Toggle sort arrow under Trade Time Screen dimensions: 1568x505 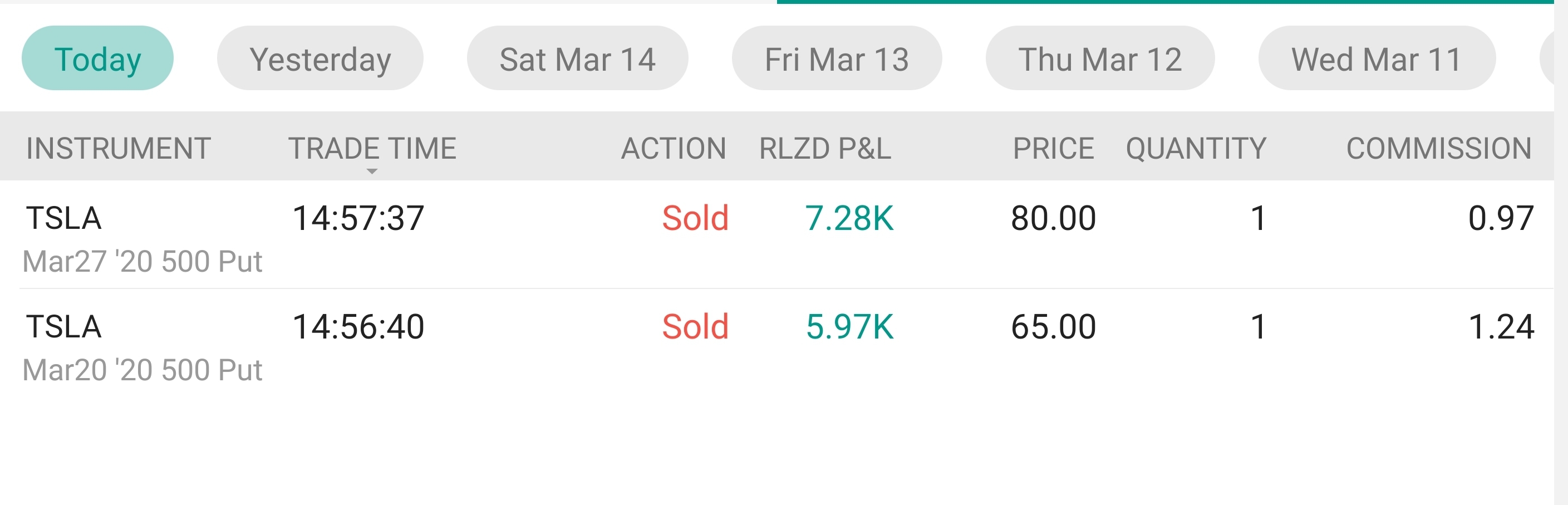(372, 171)
